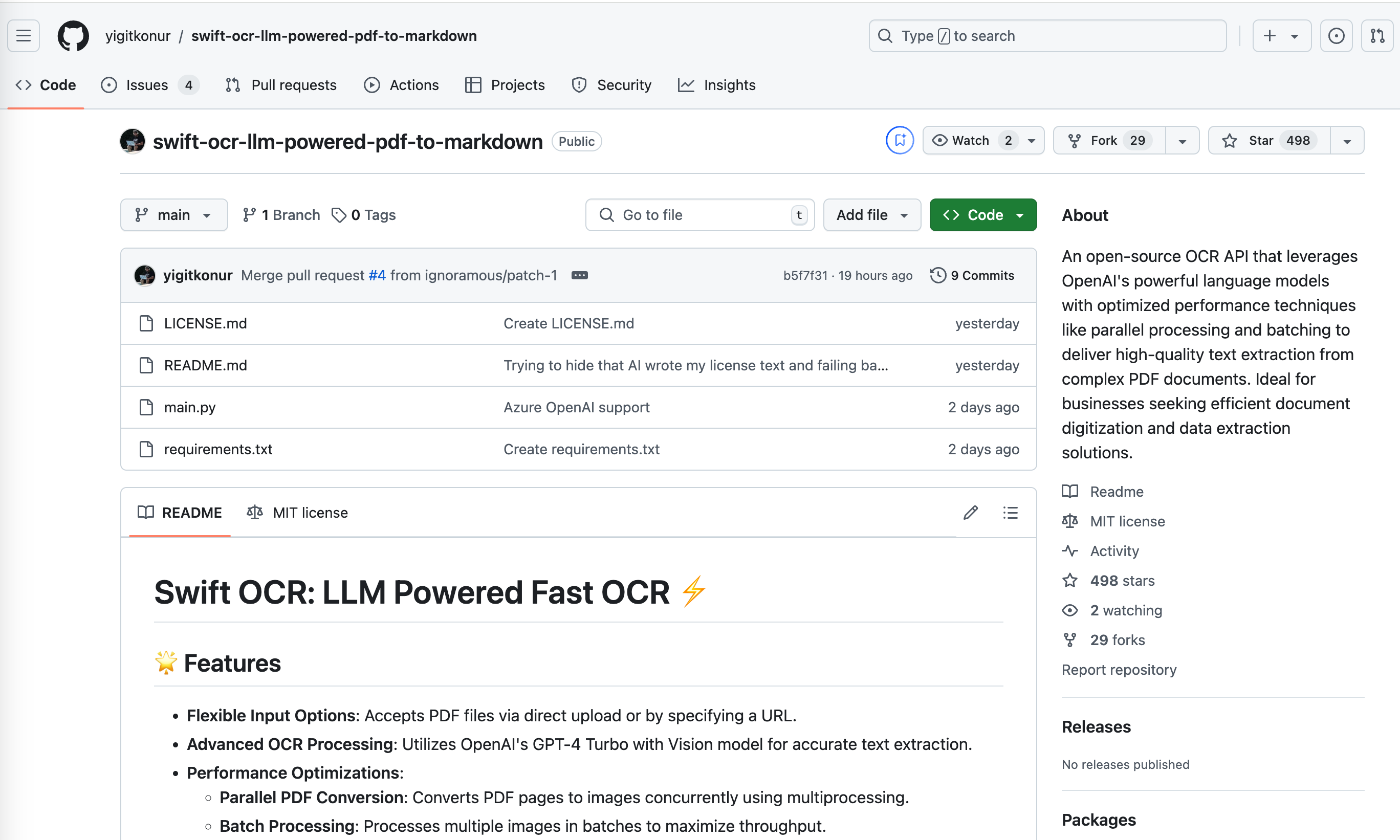Screen dimensions: 1400x840
Task: Open the README outline list icon
Action: (1010, 512)
